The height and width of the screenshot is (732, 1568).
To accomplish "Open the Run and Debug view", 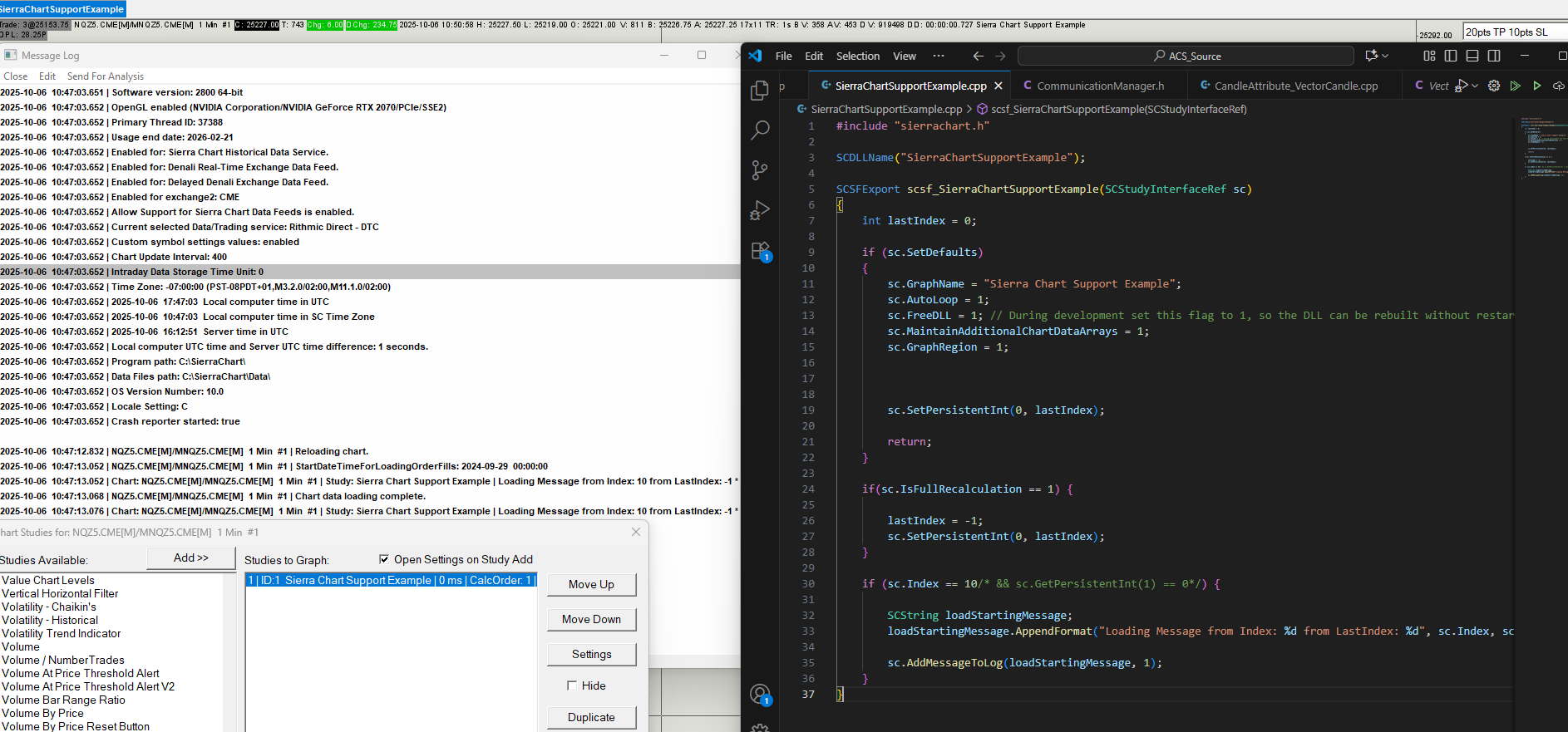I will (x=759, y=210).
